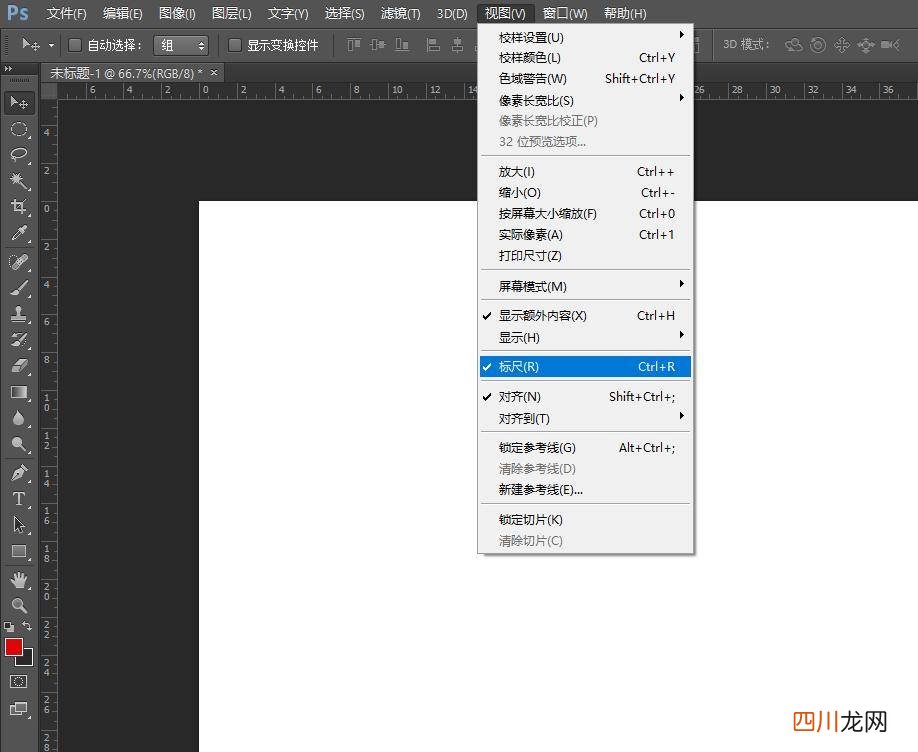Select the Eraser tool
The height and width of the screenshot is (752, 918).
tap(19, 366)
